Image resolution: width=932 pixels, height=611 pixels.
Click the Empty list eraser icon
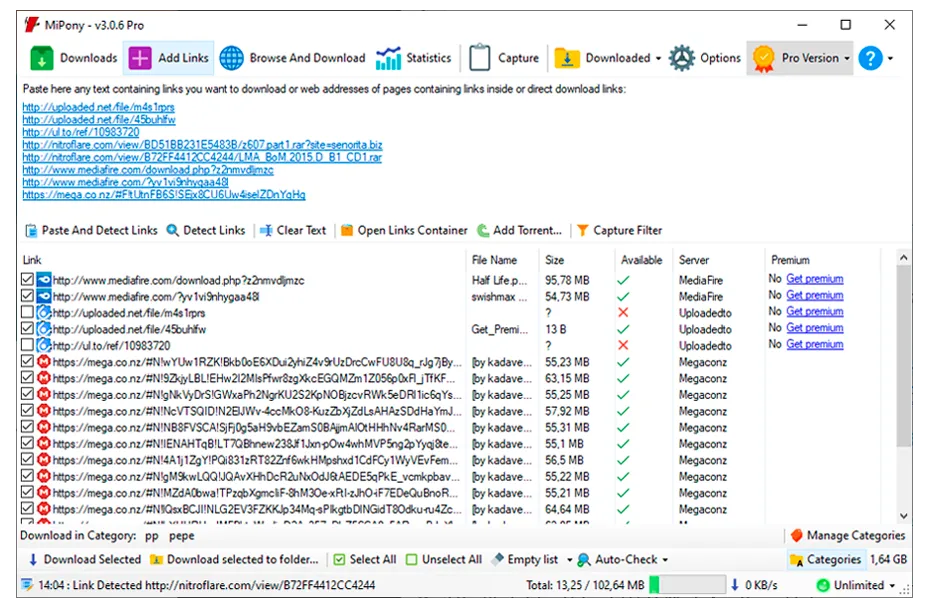(498, 559)
